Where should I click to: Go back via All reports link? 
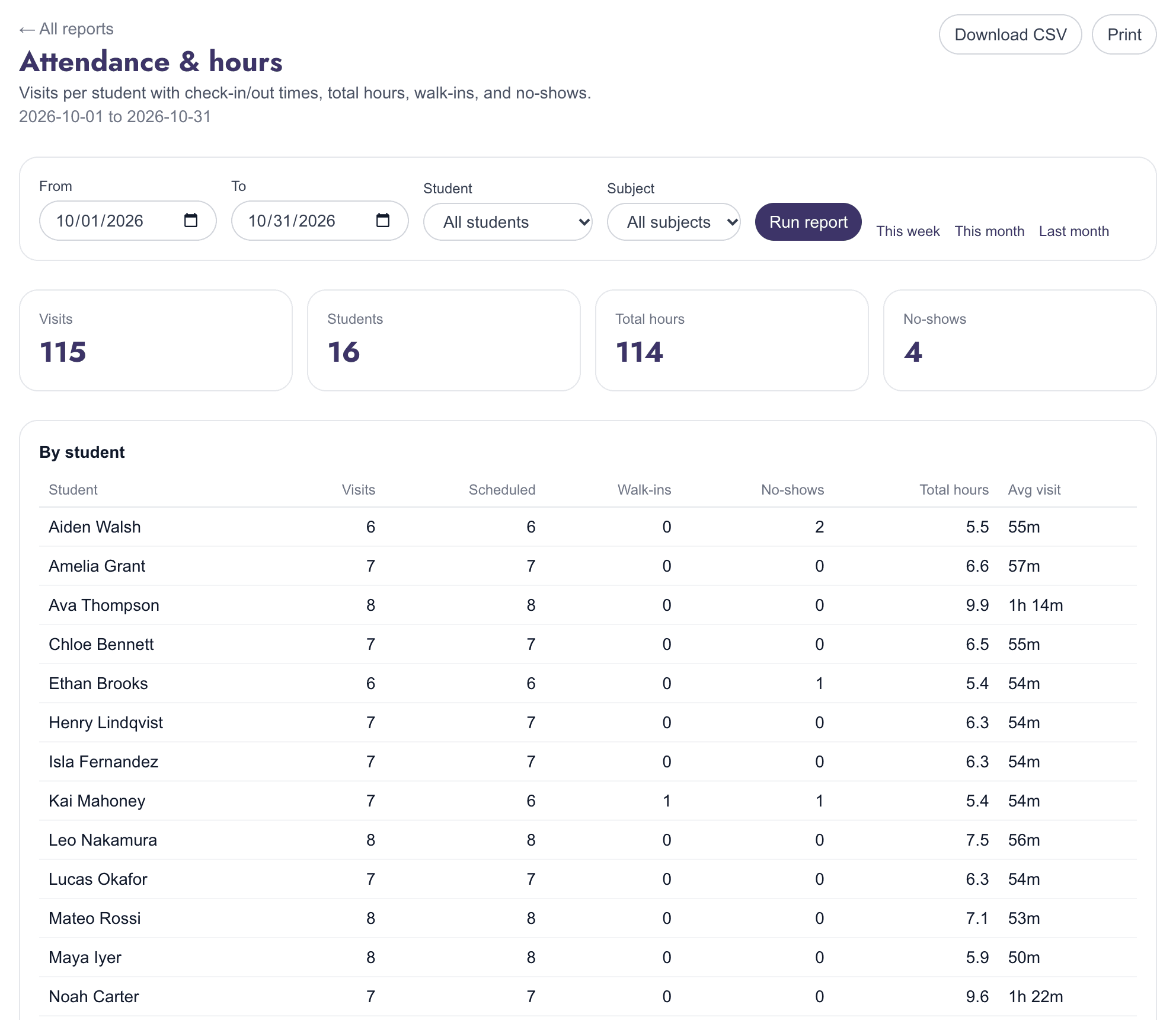[66, 29]
